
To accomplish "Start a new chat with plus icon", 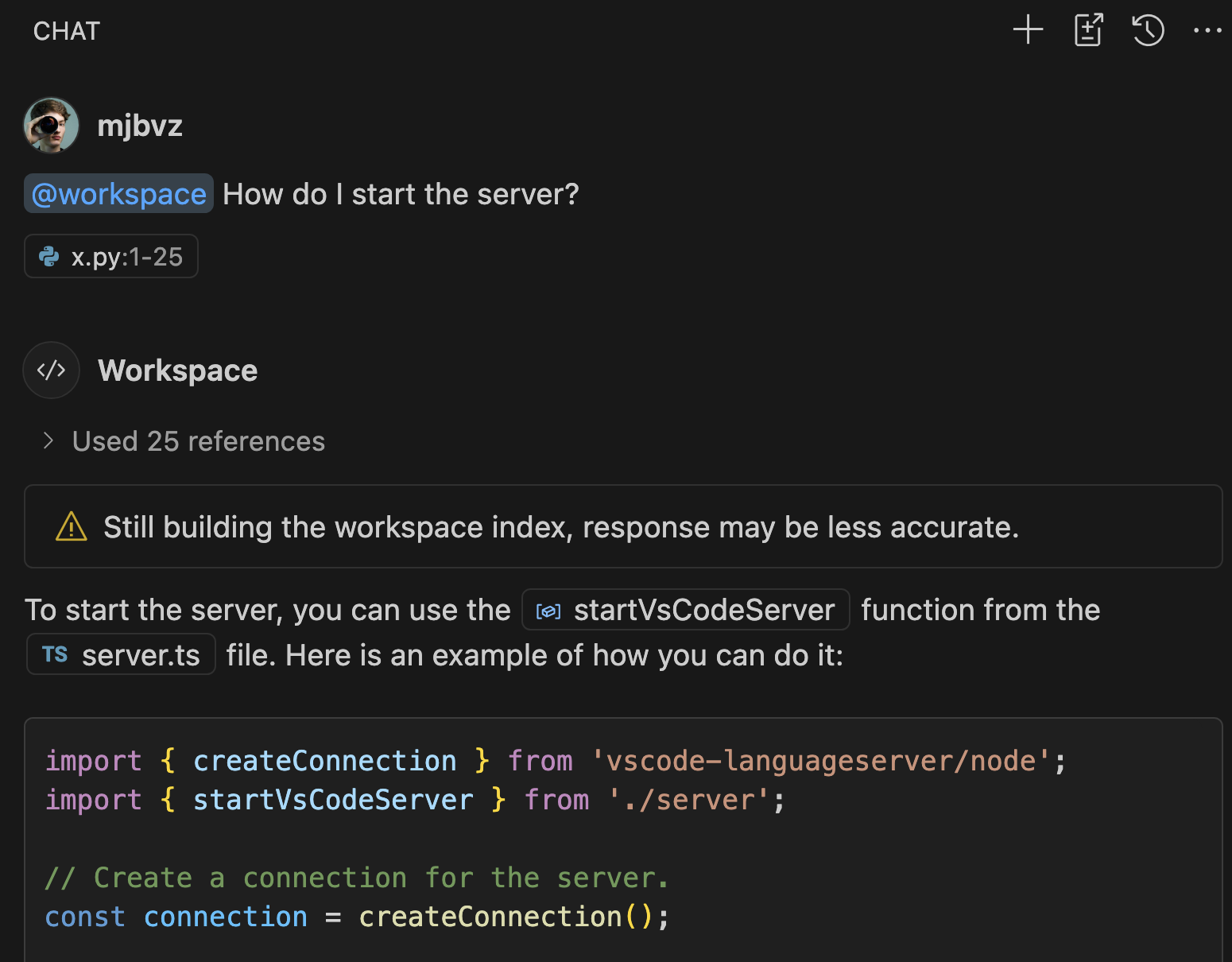I will pyautogui.click(x=1028, y=30).
